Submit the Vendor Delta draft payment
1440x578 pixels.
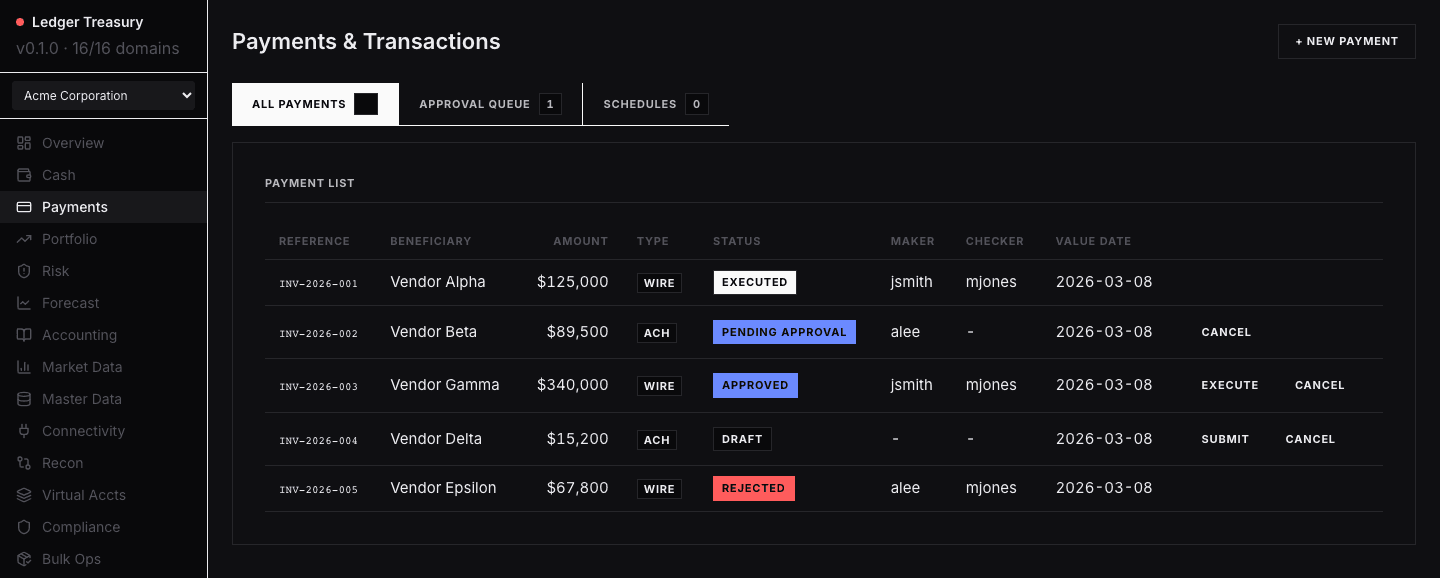1225,439
